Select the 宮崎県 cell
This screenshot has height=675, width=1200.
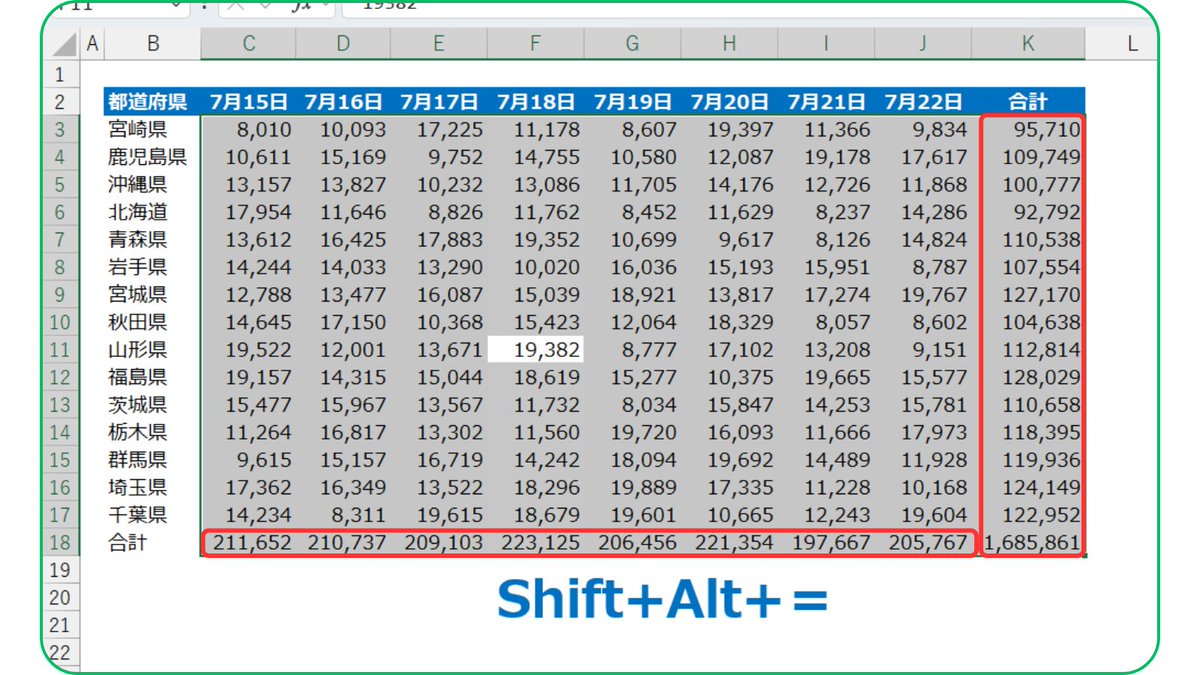coord(153,129)
